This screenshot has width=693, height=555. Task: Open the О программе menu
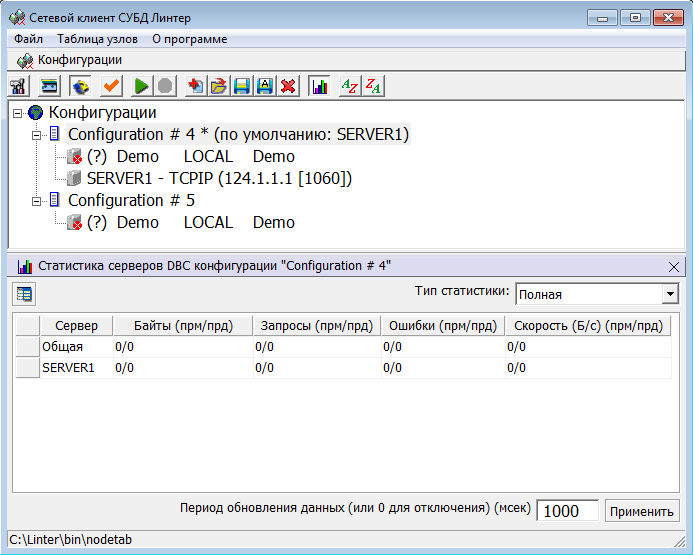190,39
